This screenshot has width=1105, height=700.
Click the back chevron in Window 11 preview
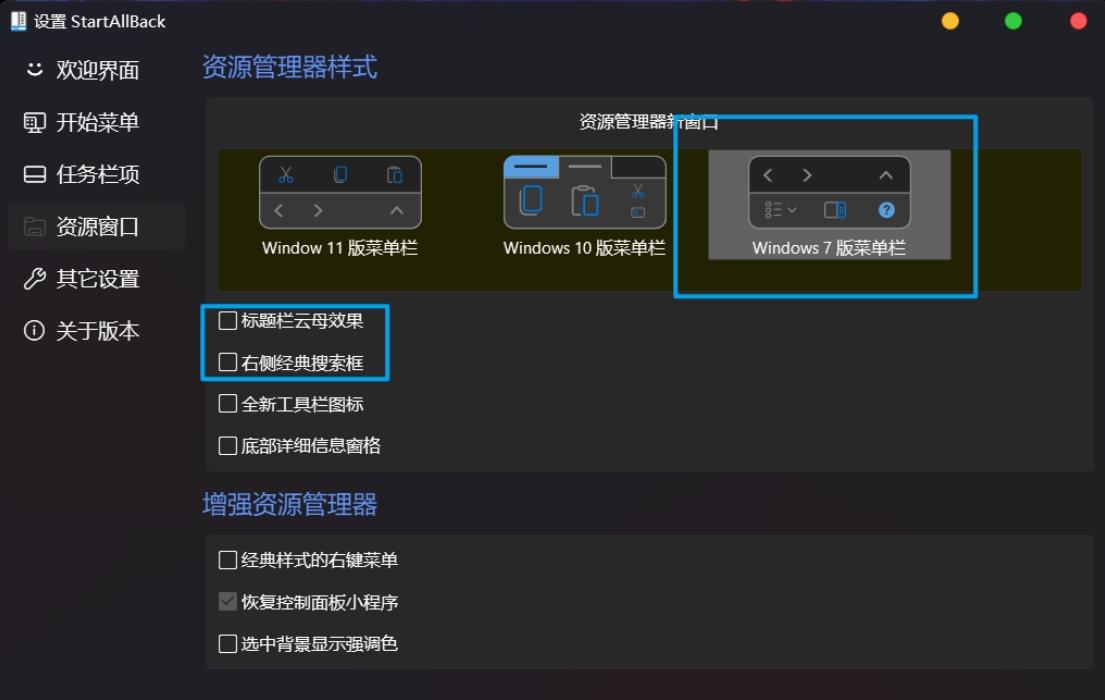(x=278, y=210)
